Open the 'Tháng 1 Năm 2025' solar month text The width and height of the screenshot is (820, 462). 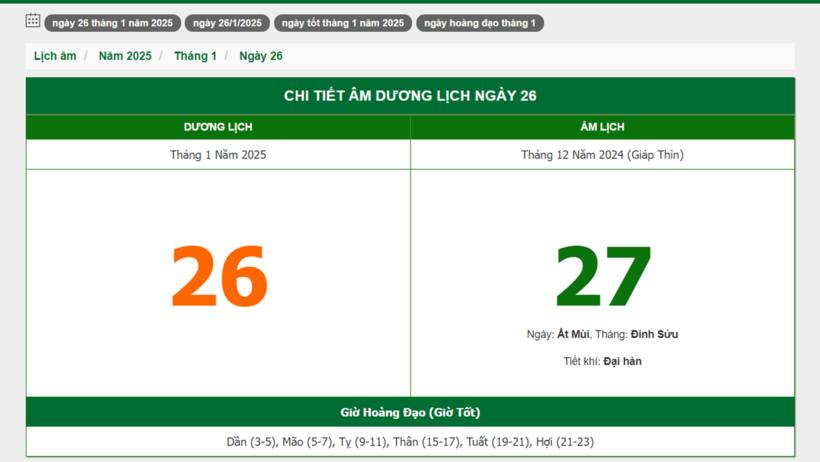point(218,155)
